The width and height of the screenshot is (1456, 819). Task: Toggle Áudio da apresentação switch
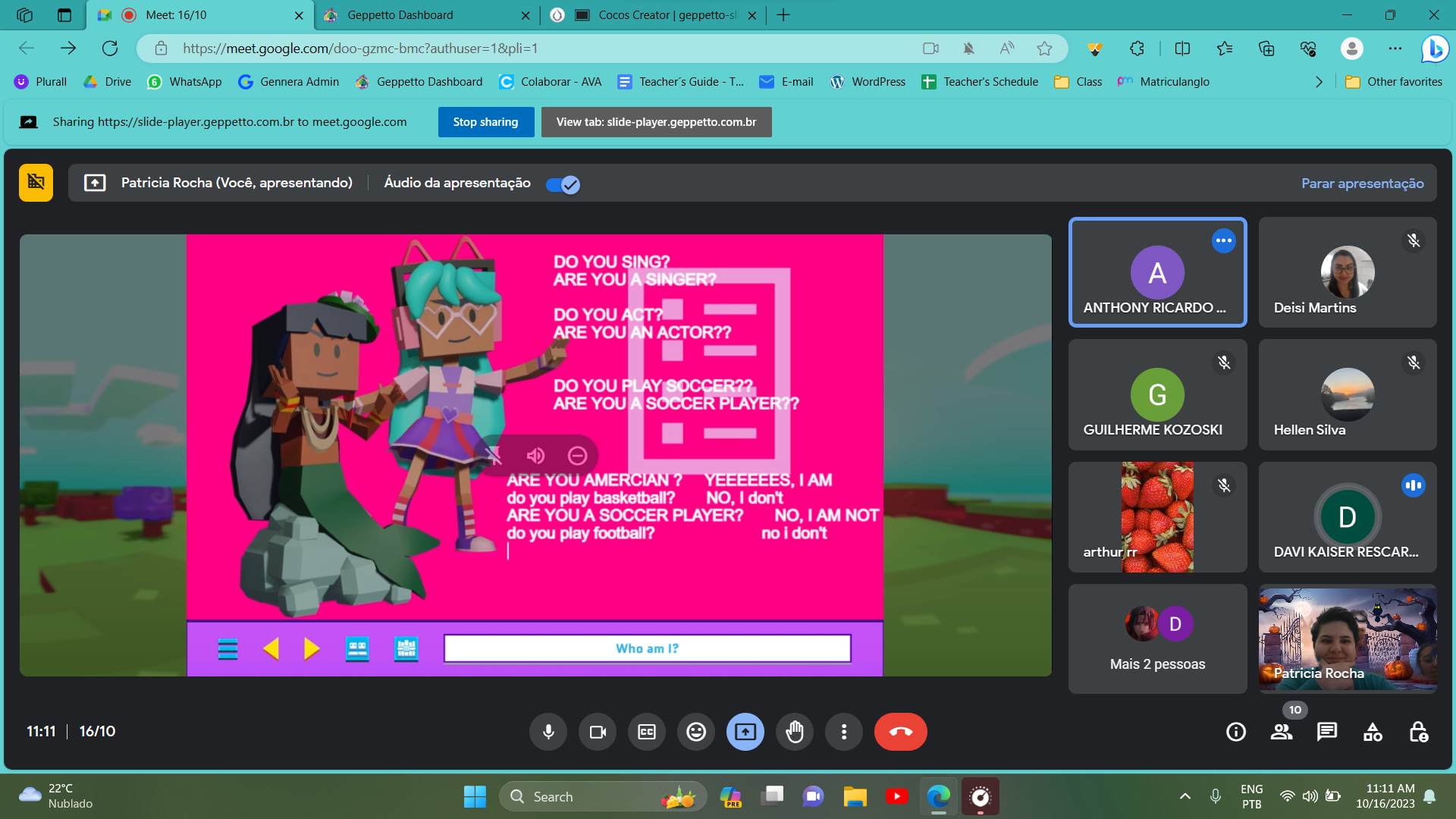[563, 184]
